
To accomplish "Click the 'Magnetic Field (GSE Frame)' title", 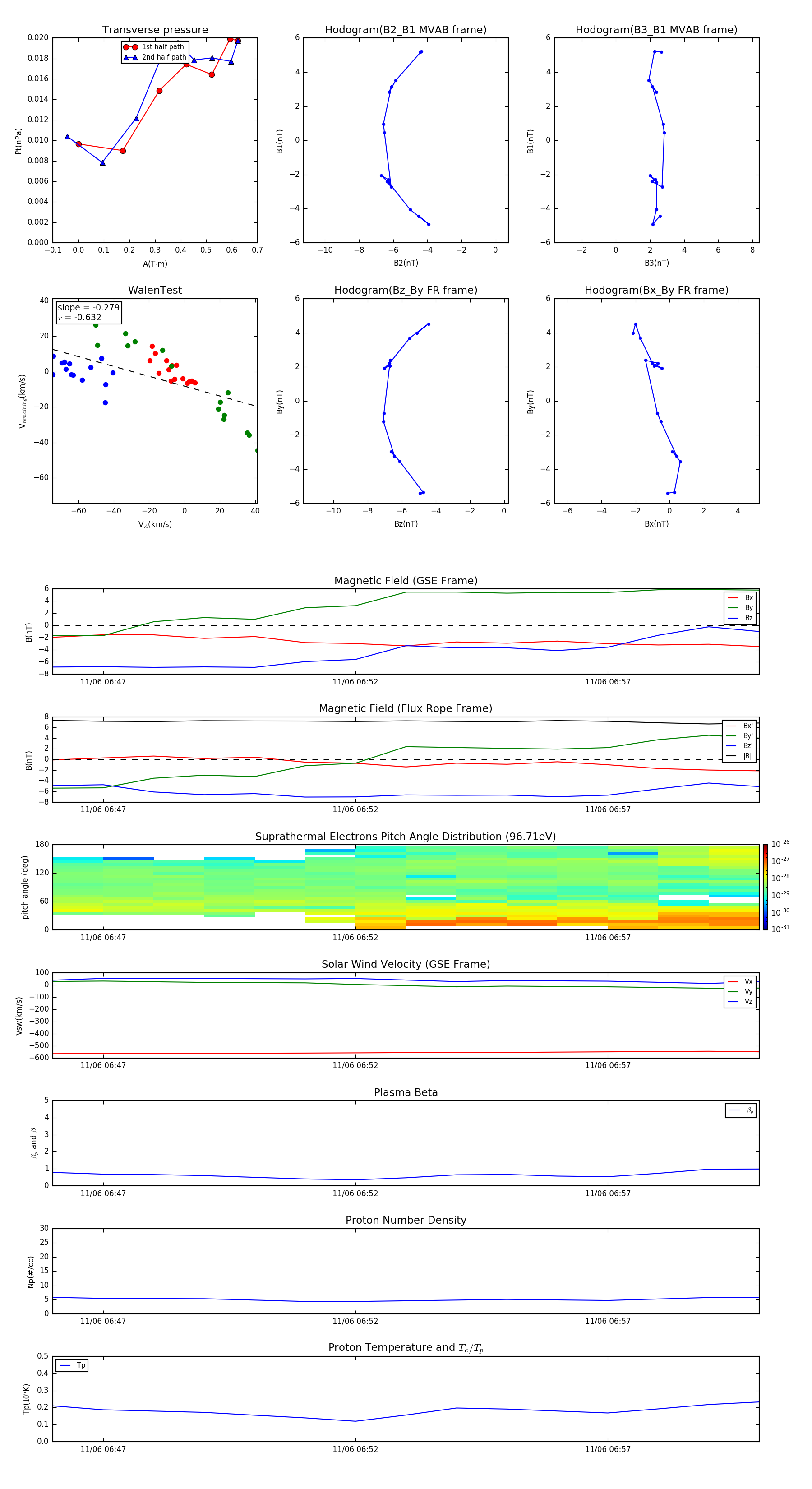I will pyautogui.click(x=406, y=581).
